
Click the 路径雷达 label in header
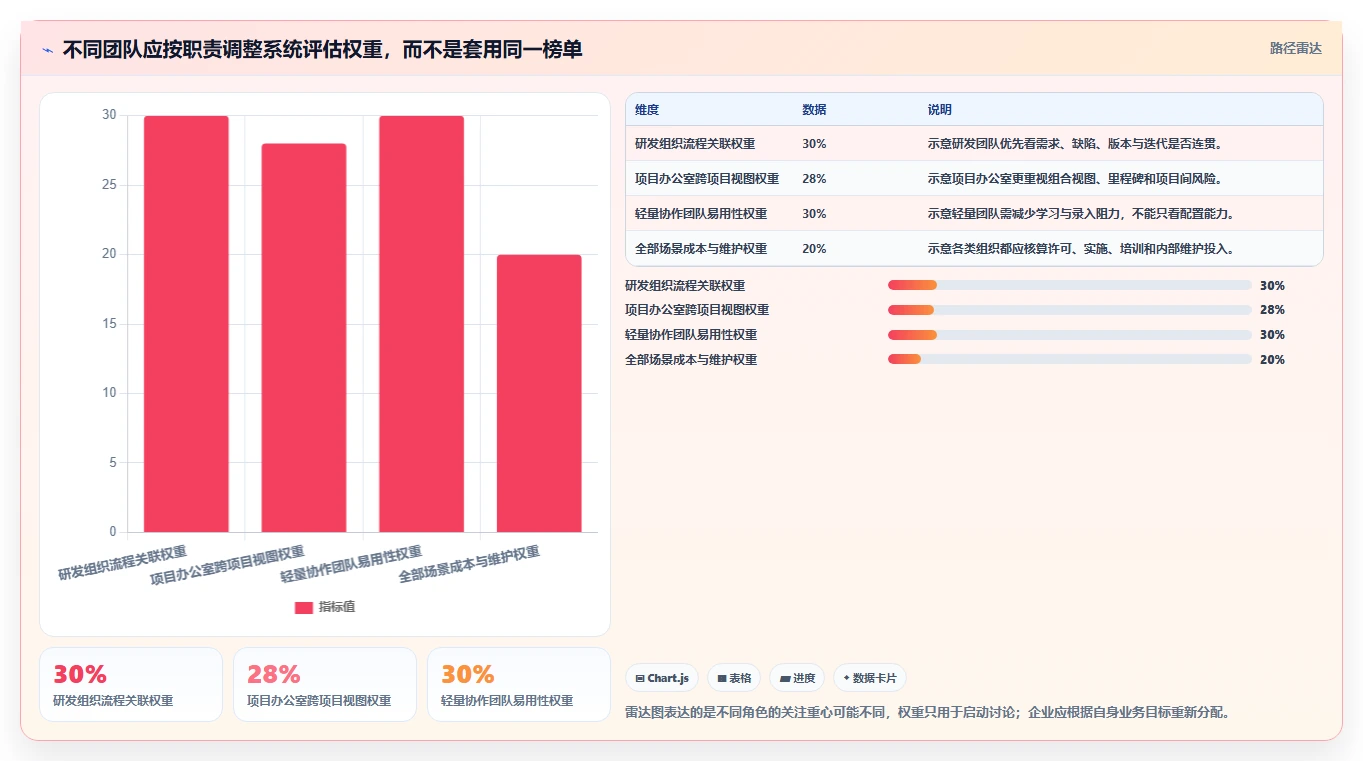[x=1296, y=48]
